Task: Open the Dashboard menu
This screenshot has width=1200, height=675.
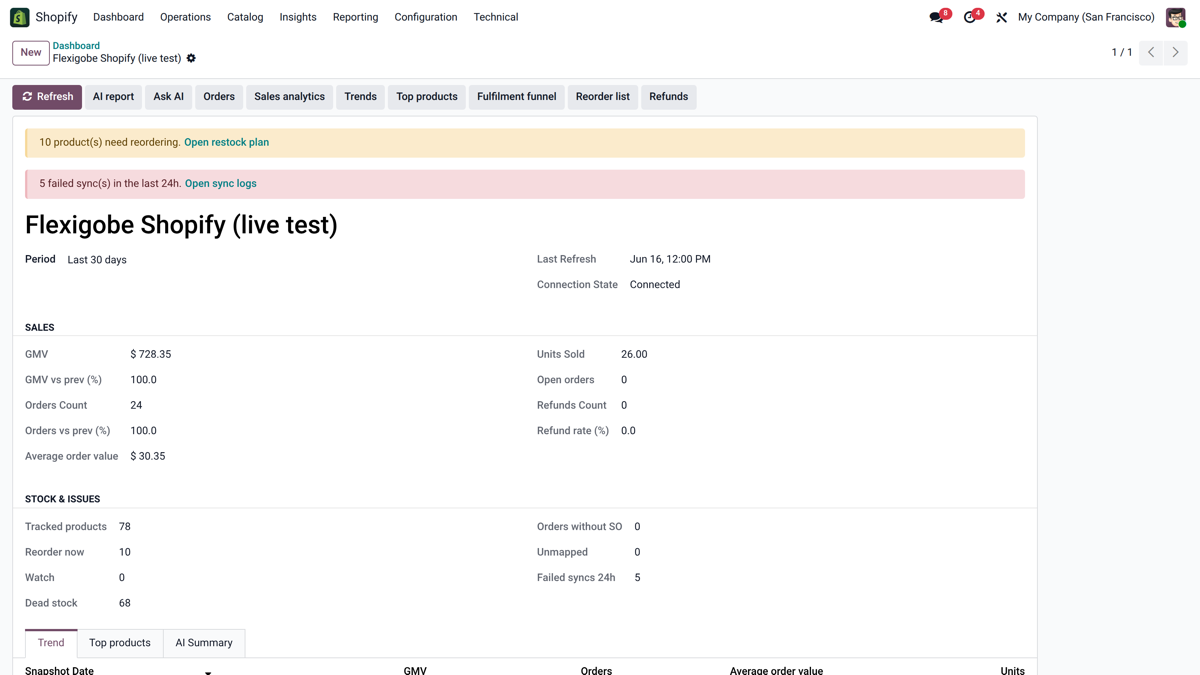Action: click(x=118, y=17)
